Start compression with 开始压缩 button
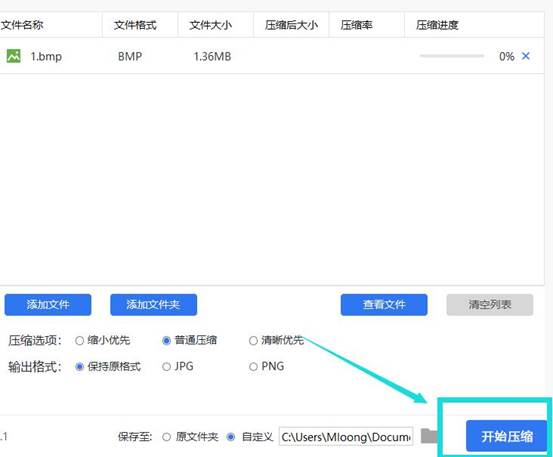The width and height of the screenshot is (553, 457). coord(507,436)
